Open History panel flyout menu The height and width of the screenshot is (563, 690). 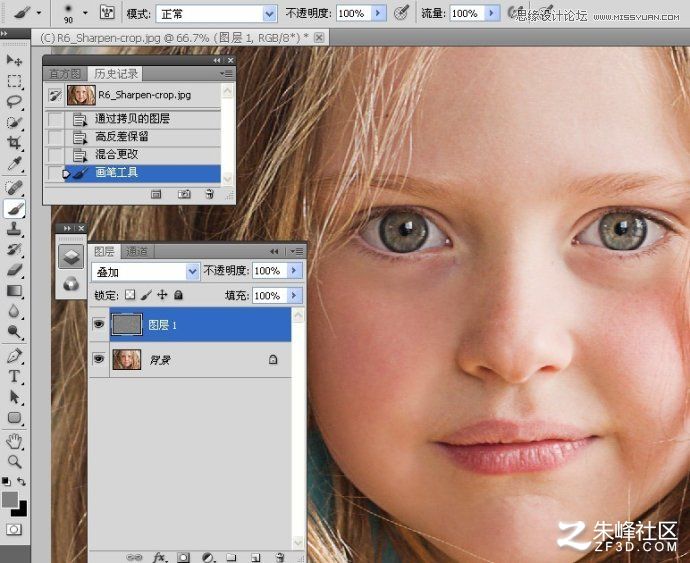tap(227, 74)
